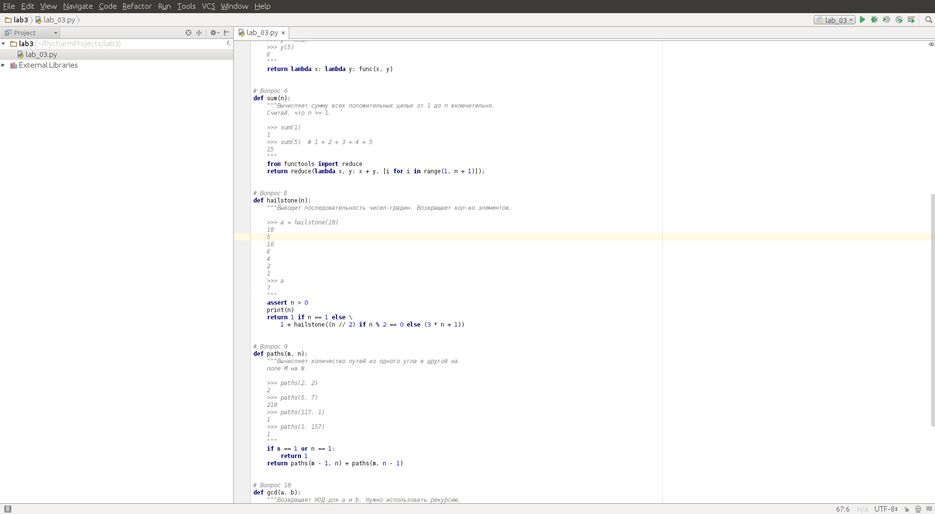This screenshot has height=514, width=935.
Task: Open event log icon in status bar
Action: (x=929, y=509)
